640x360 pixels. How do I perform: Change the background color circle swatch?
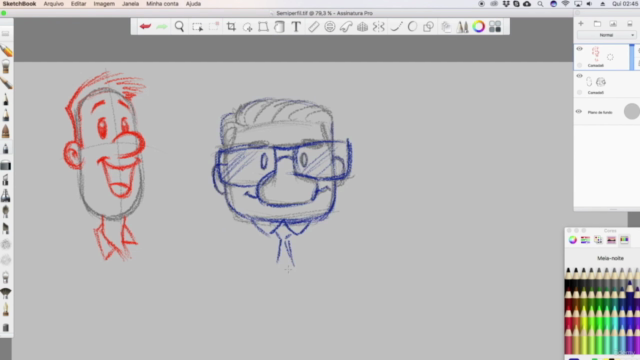coord(631,111)
